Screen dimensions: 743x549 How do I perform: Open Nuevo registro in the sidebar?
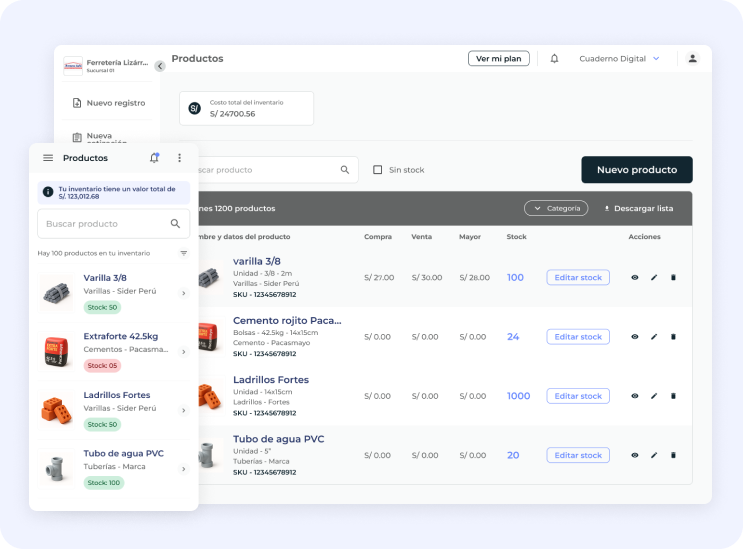click(109, 103)
